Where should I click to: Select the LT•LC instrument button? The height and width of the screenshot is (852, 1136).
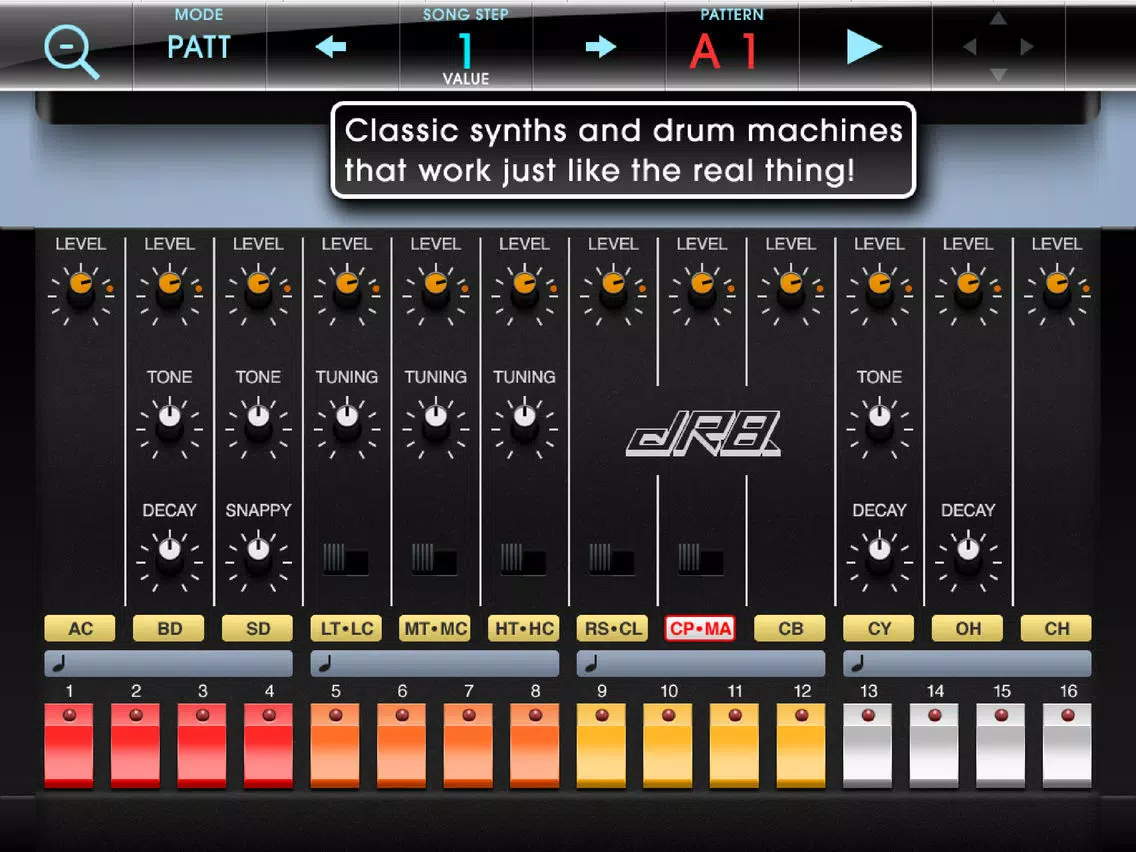coord(347,628)
